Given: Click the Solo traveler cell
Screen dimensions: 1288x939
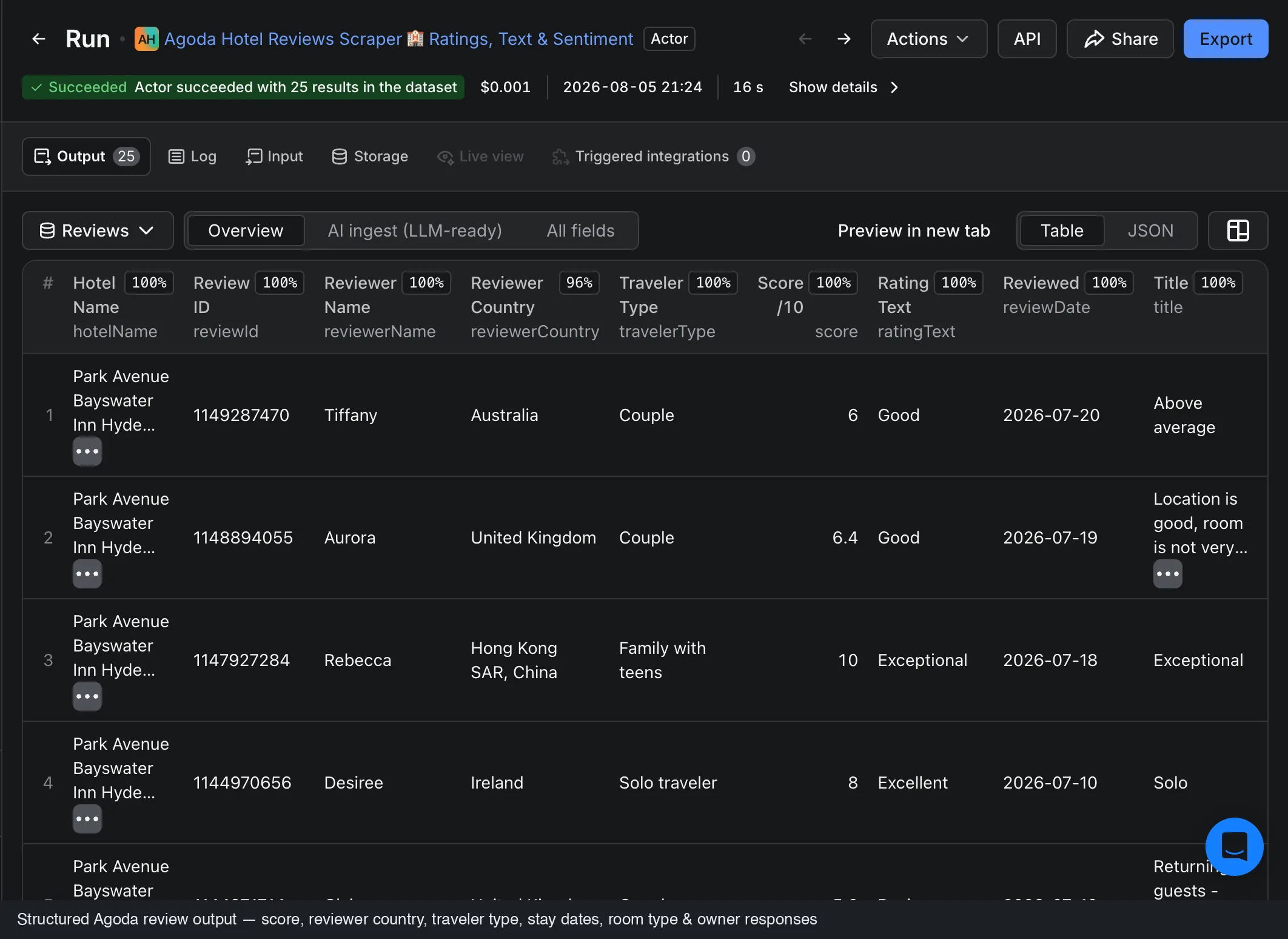Looking at the screenshot, I should tap(668, 782).
